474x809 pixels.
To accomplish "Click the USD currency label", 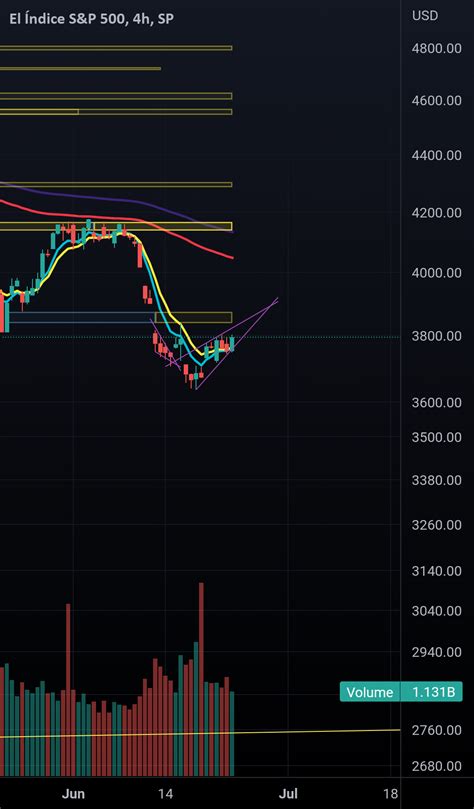I will (425, 16).
